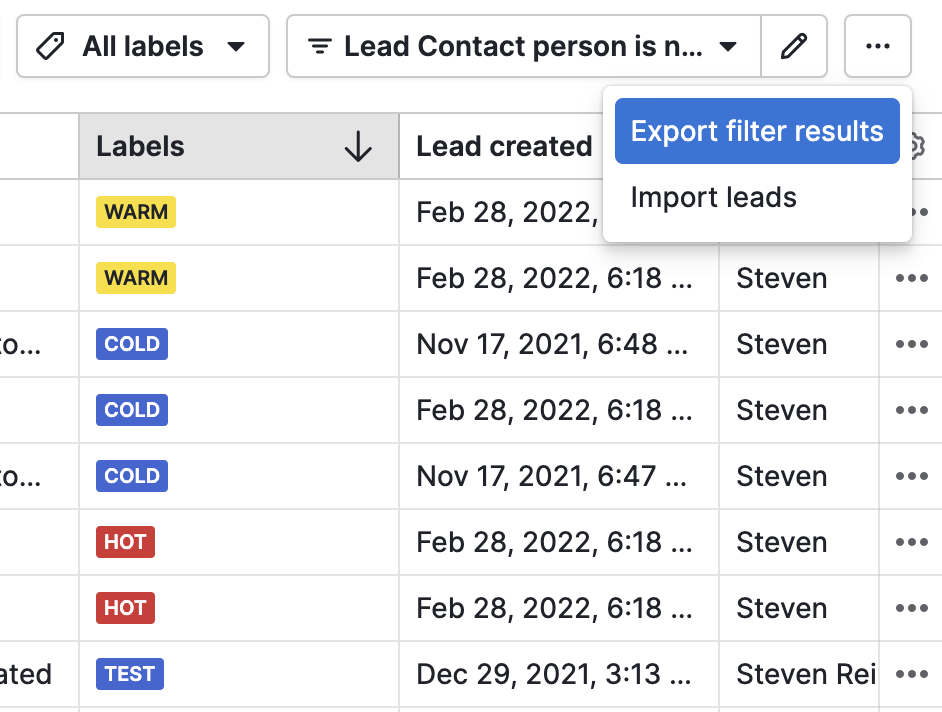Screen dimensions: 942x712
Task: Click the funnel icon in the filter button
Action: coord(319,46)
